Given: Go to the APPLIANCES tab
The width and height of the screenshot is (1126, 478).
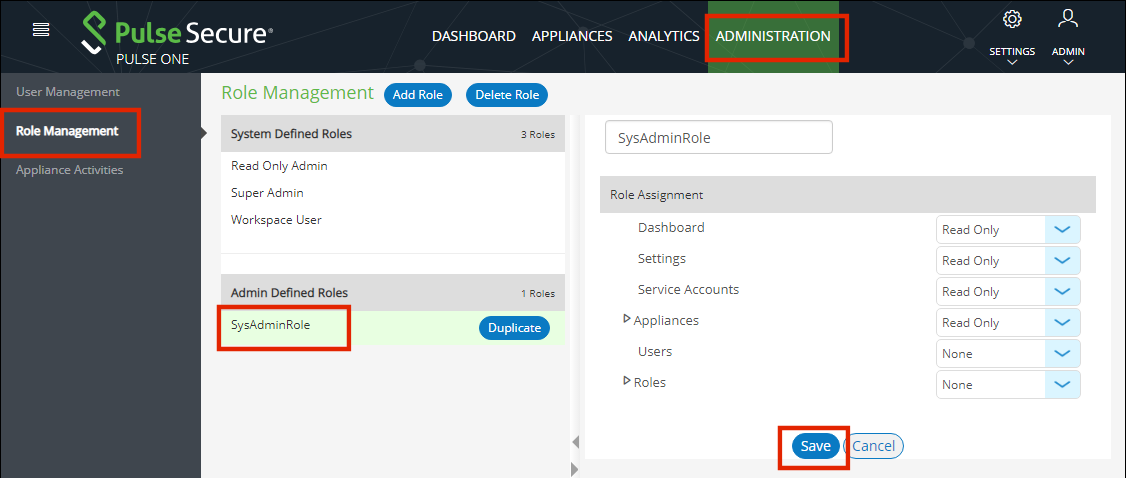Looking at the screenshot, I should tap(572, 36).
